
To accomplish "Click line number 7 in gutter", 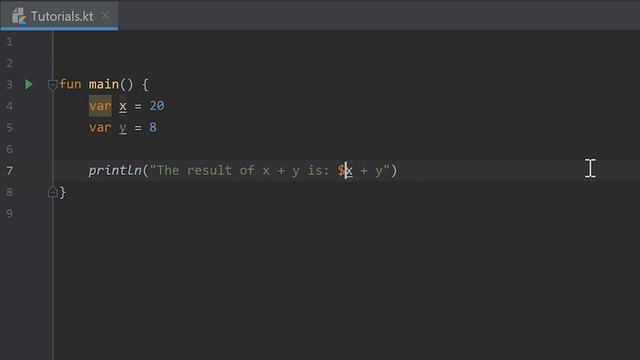I will point(9,170).
